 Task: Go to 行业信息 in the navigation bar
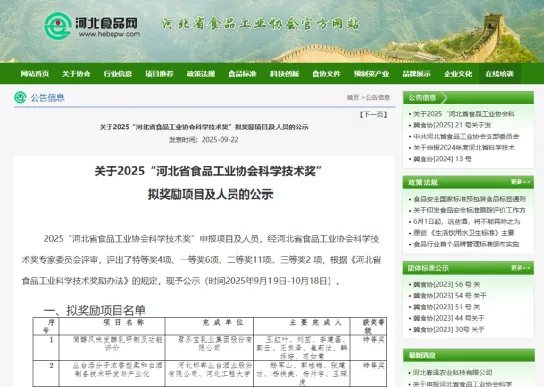click(x=118, y=74)
